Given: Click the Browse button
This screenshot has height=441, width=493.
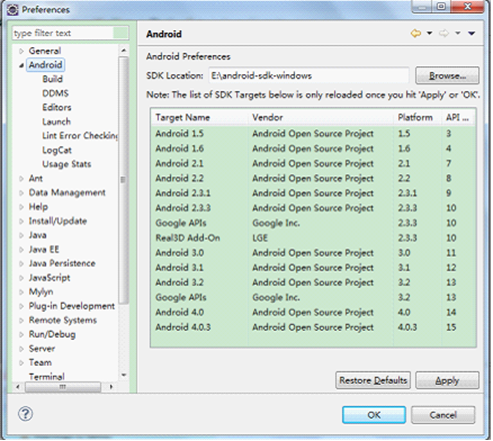Looking at the screenshot, I should [447, 76].
